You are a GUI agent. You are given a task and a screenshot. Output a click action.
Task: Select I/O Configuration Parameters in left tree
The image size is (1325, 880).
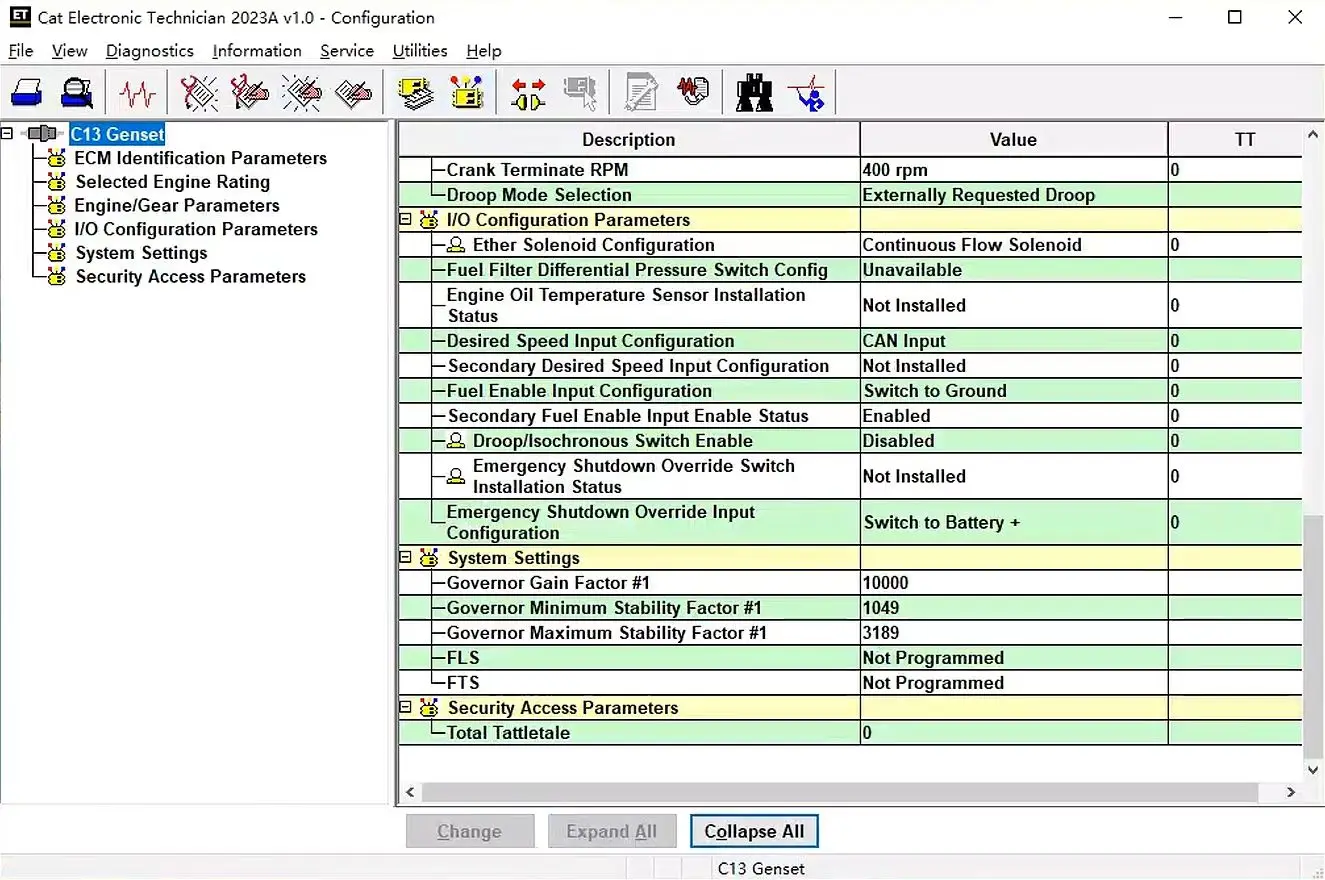click(x=196, y=229)
